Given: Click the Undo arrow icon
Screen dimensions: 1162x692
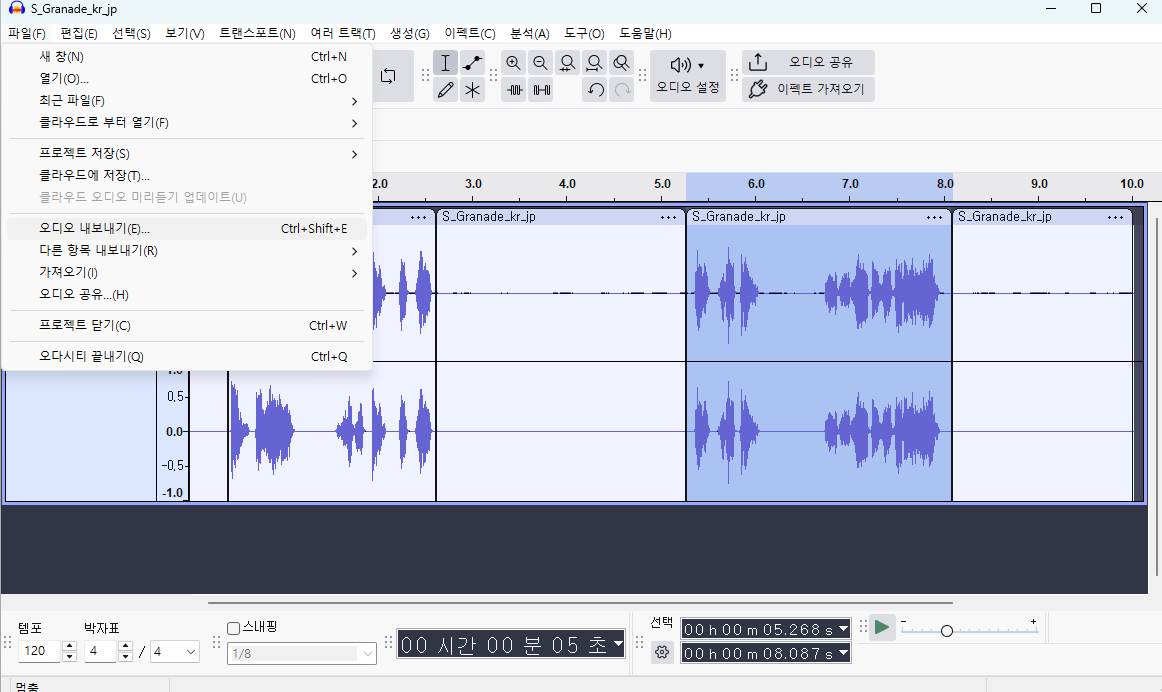Looking at the screenshot, I should [x=595, y=90].
